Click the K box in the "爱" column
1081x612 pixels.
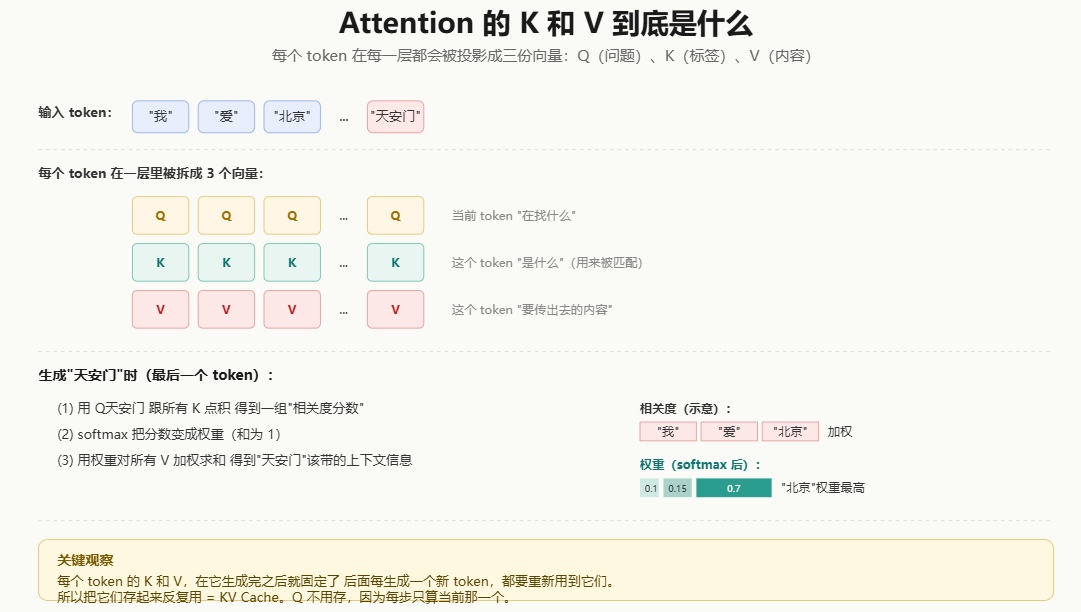click(226, 263)
